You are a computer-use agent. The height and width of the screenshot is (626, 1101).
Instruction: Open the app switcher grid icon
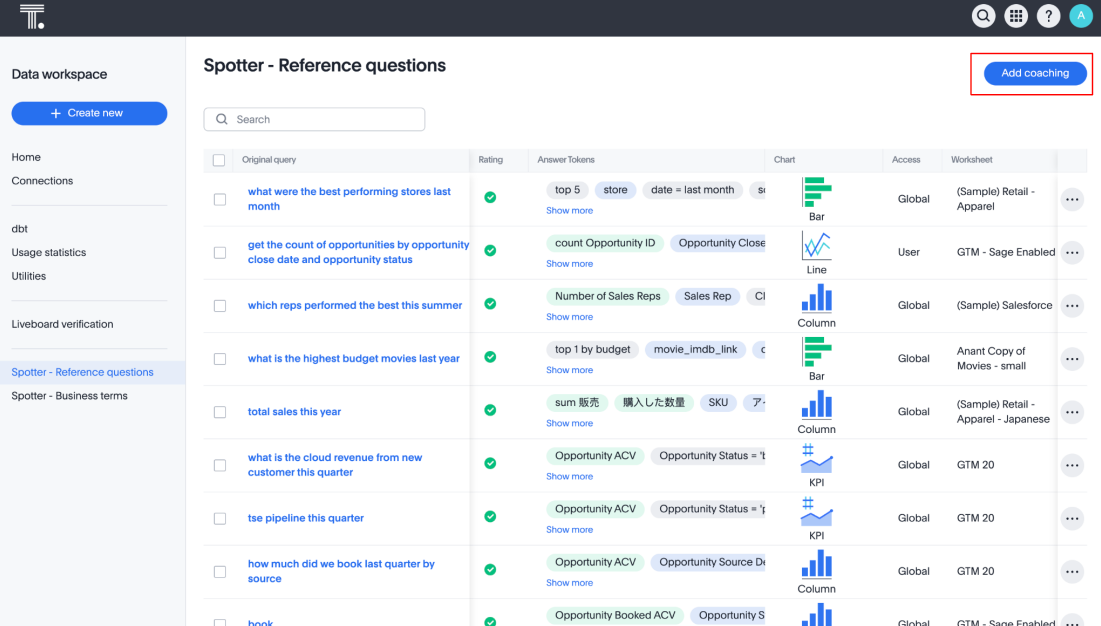point(1016,16)
